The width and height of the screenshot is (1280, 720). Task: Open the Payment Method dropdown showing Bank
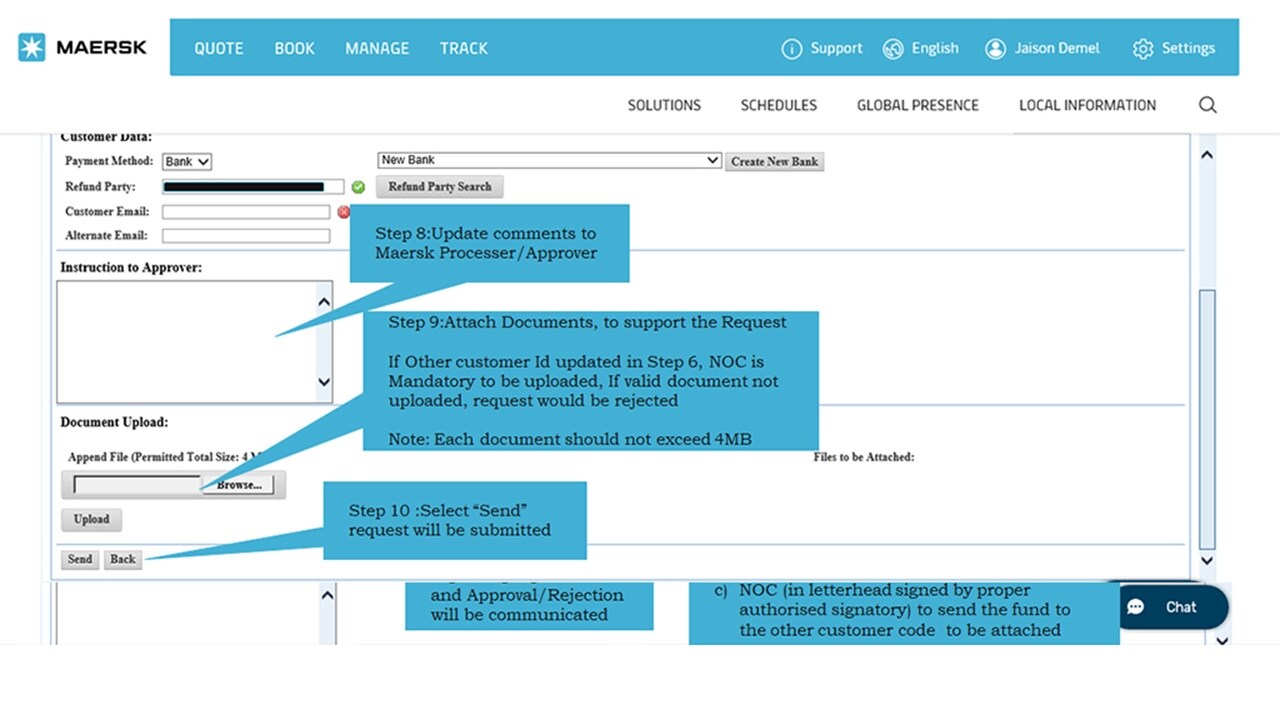186,161
